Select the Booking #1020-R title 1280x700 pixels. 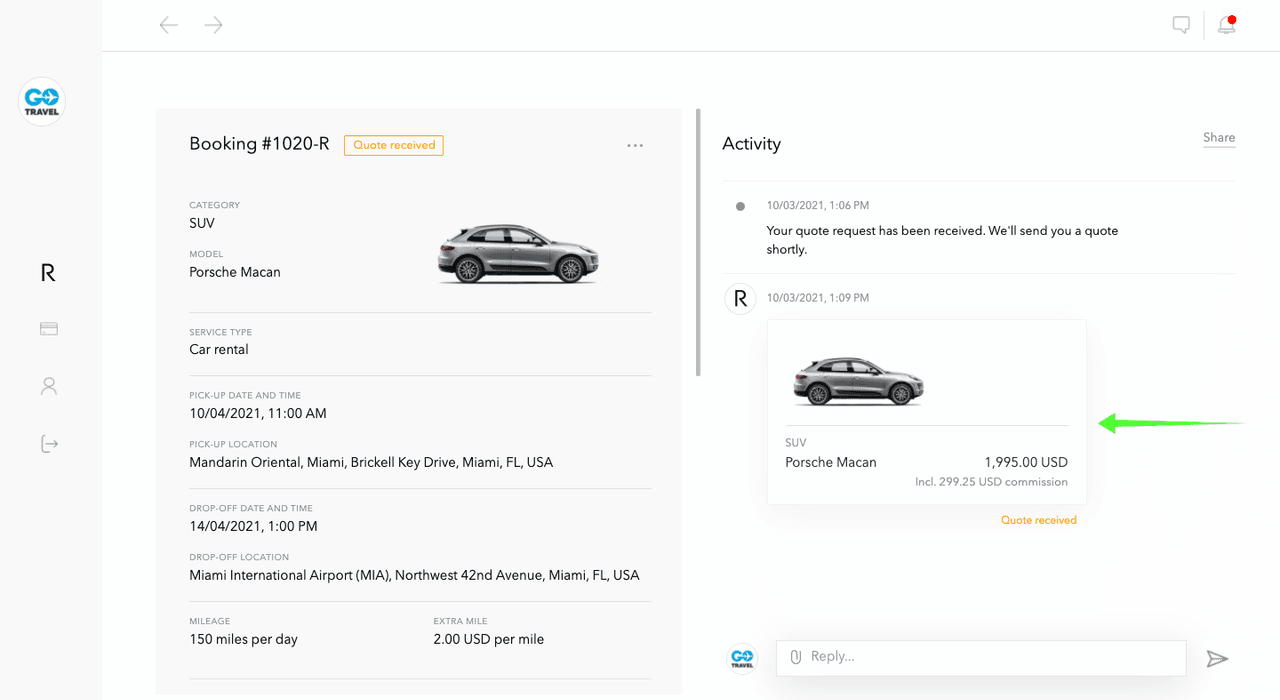pyautogui.click(x=259, y=144)
